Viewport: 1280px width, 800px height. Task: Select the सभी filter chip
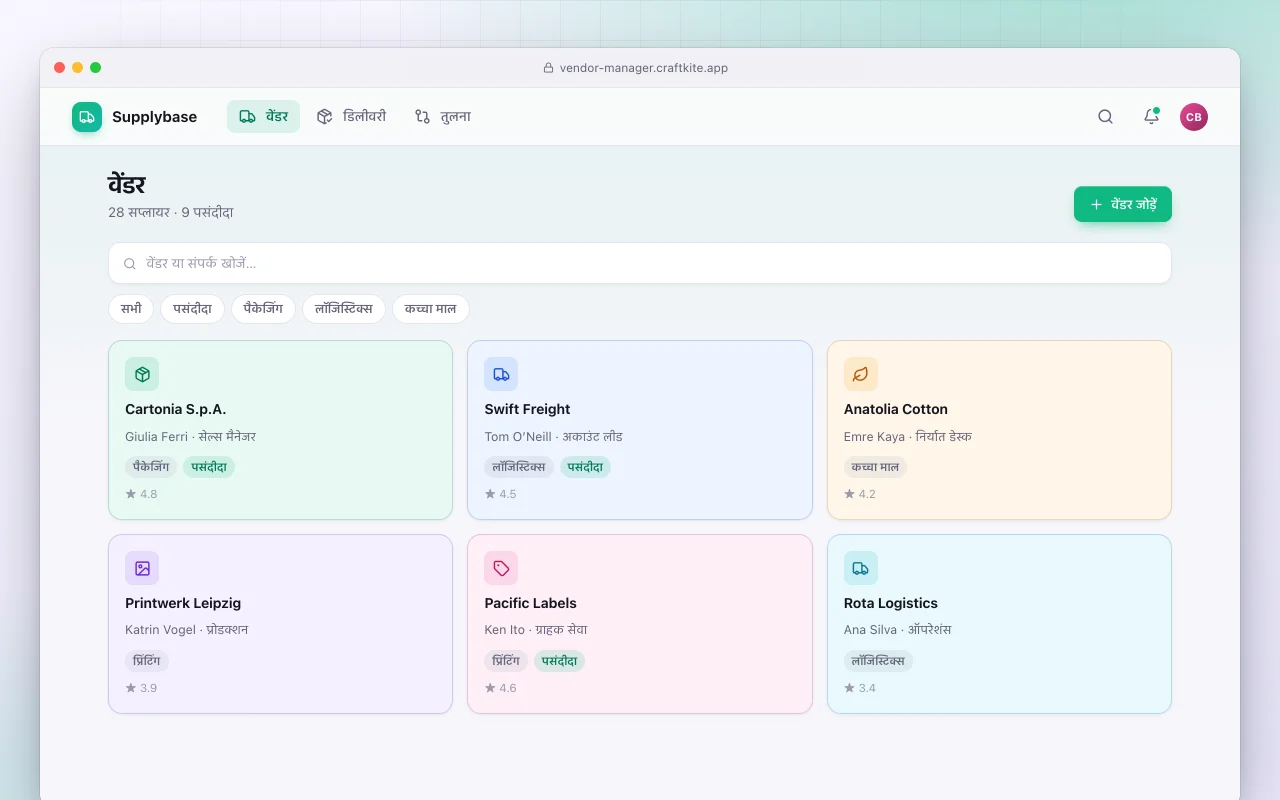point(131,309)
